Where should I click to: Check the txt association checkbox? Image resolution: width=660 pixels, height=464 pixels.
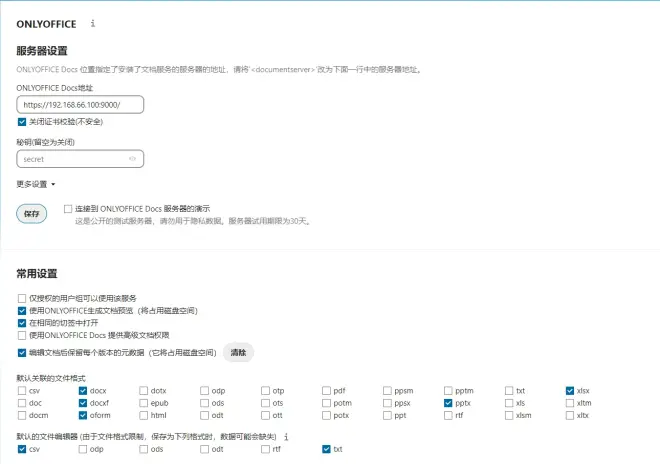click(x=509, y=391)
